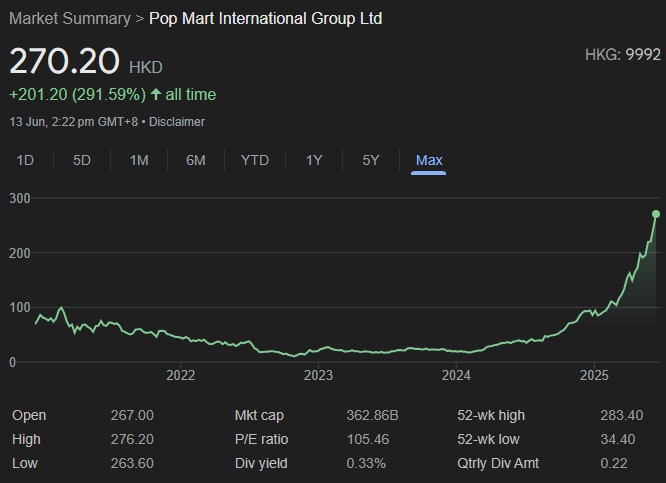The image size is (666, 483).
Task: Click the HKD currency label
Action: coord(146,68)
